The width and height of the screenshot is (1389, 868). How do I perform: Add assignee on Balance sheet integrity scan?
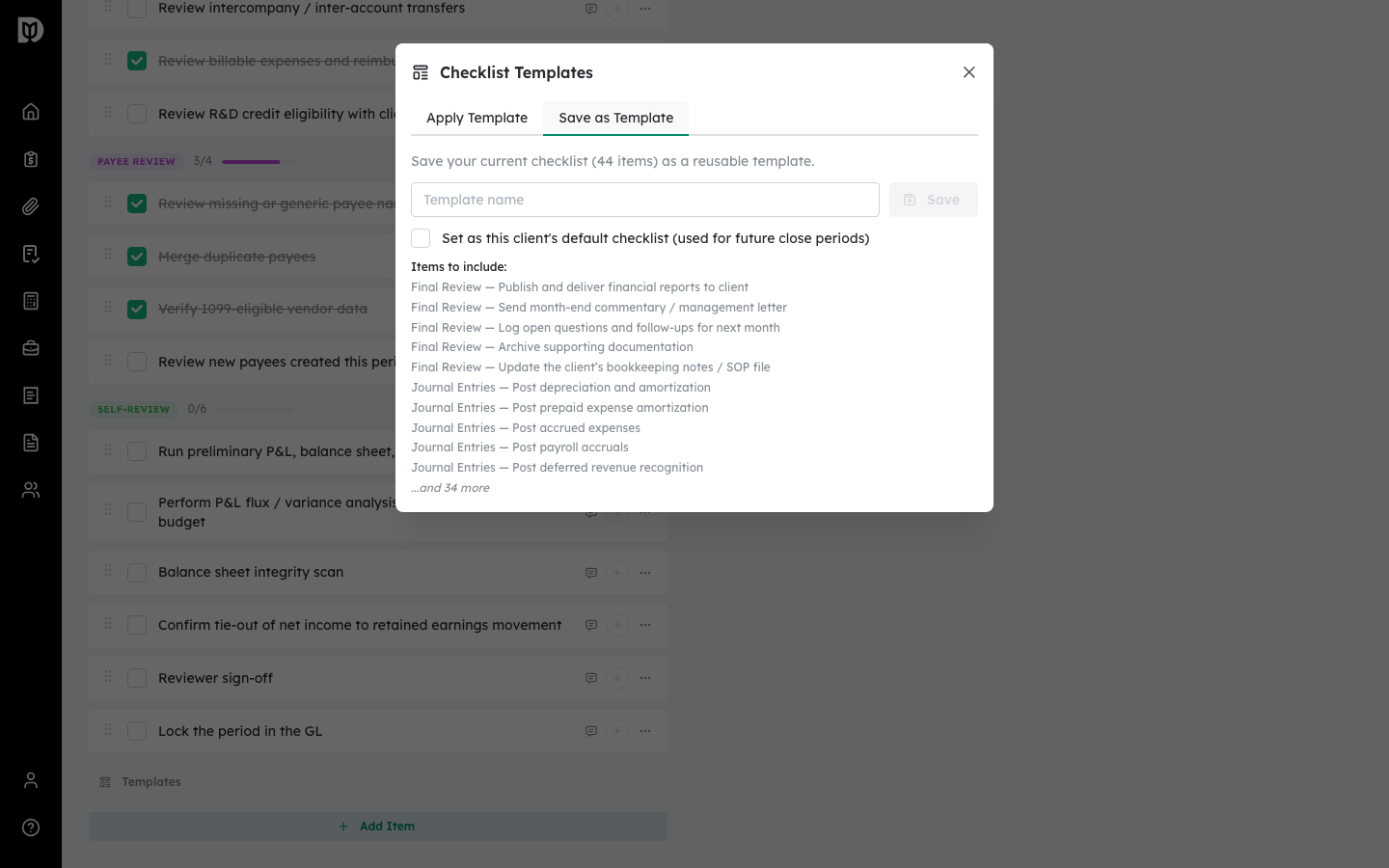coord(617,573)
